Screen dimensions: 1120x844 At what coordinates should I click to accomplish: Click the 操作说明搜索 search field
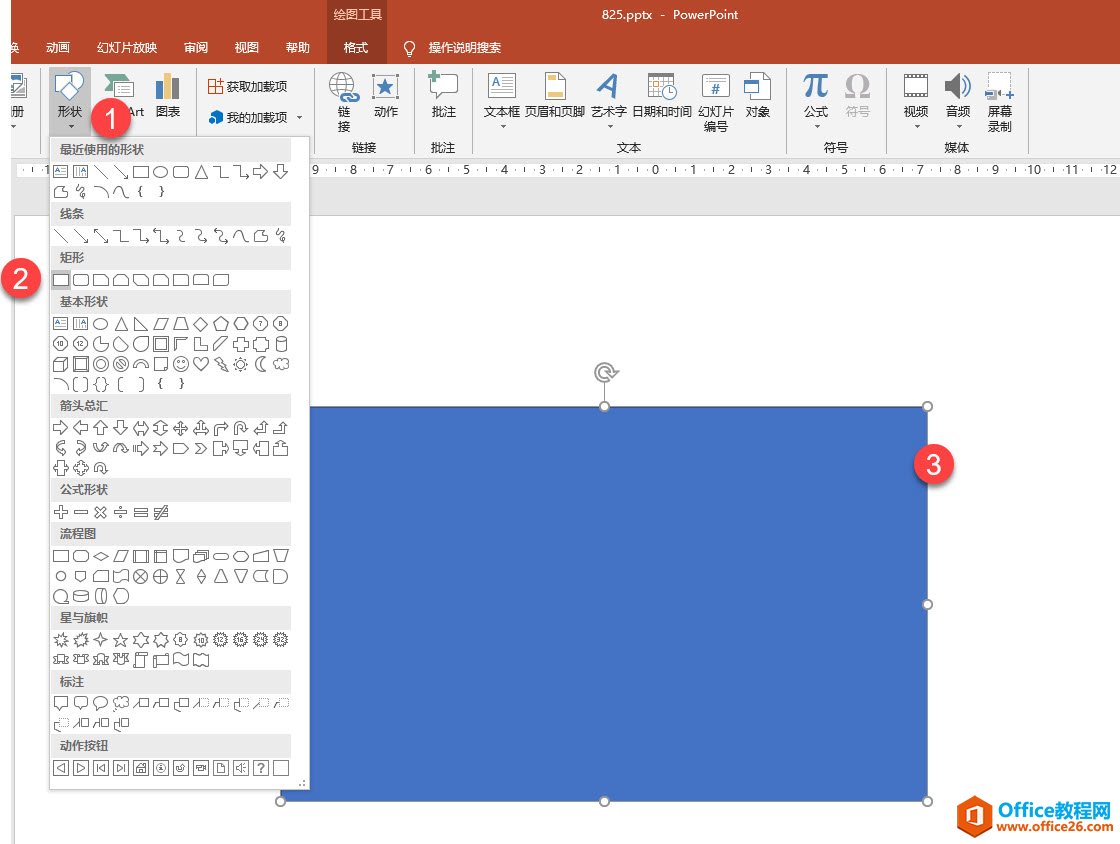464,48
